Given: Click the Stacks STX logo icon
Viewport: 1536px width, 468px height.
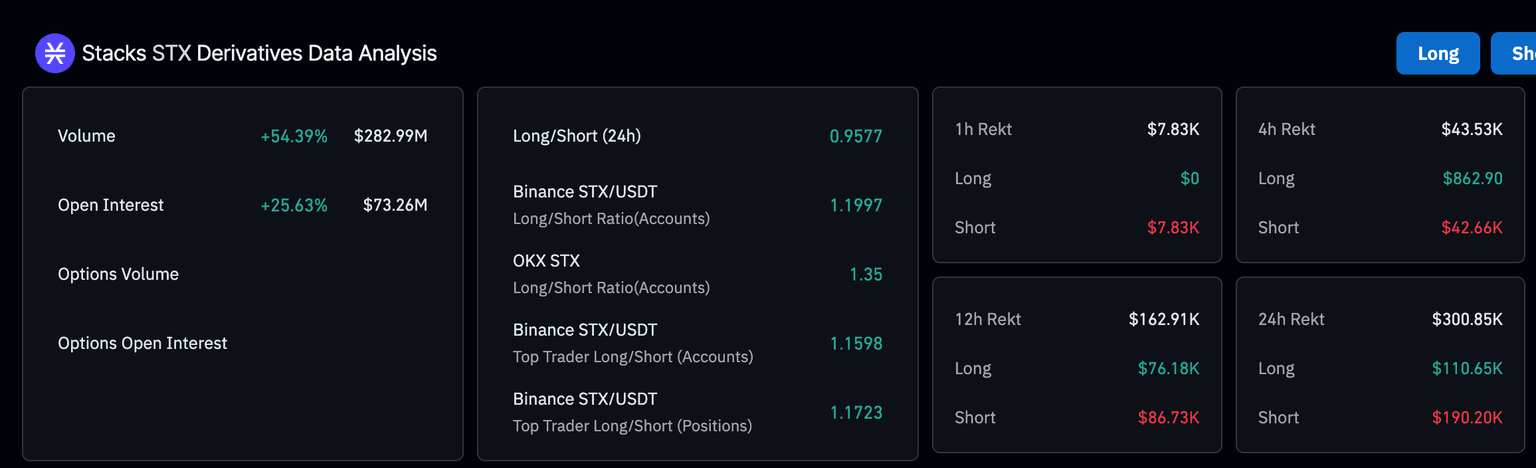Looking at the screenshot, I should point(55,53).
